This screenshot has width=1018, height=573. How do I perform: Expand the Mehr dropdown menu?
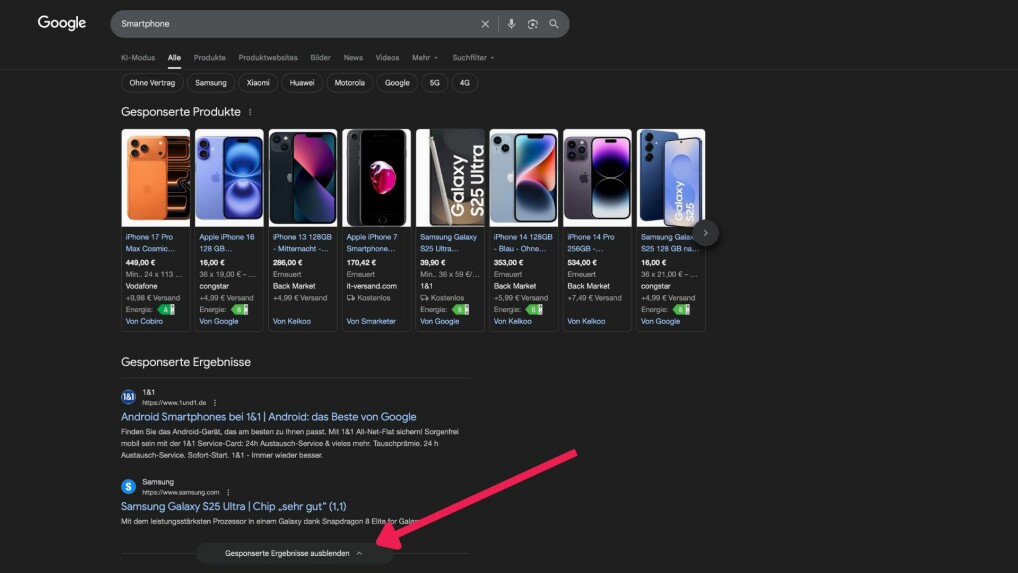(424, 58)
